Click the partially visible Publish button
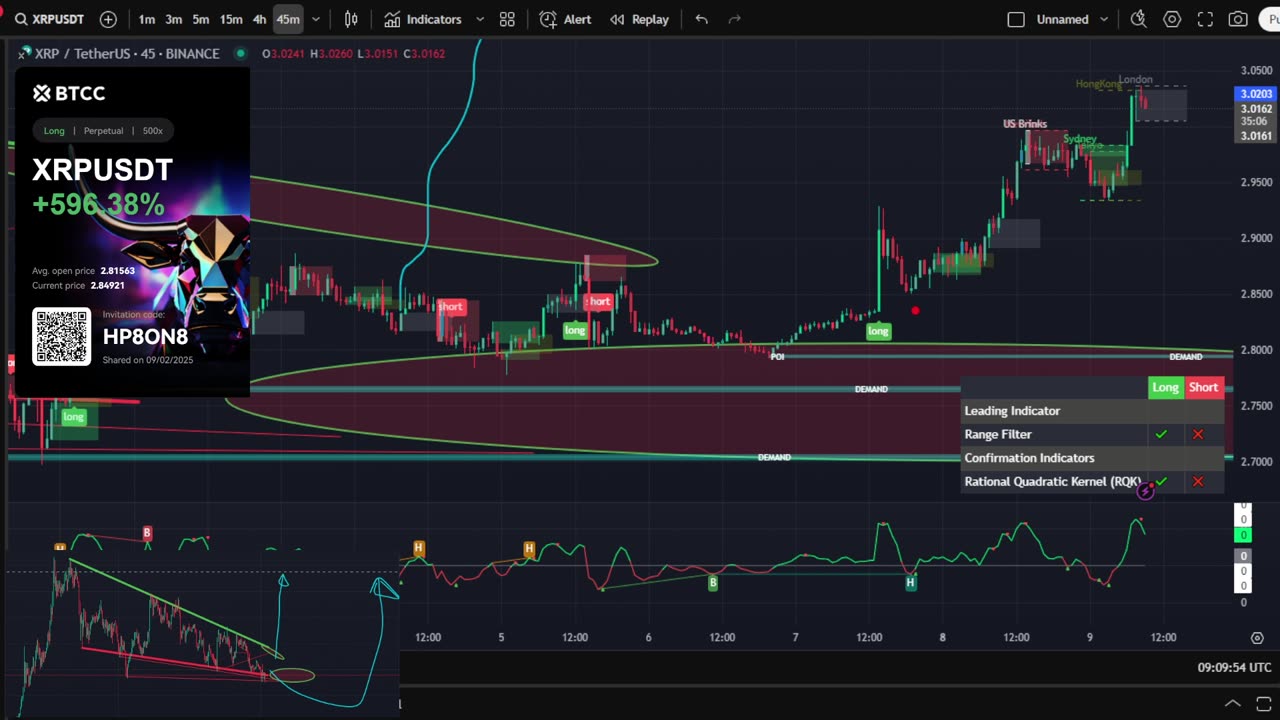The height and width of the screenshot is (720, 1280). (x=1269, y=19)
